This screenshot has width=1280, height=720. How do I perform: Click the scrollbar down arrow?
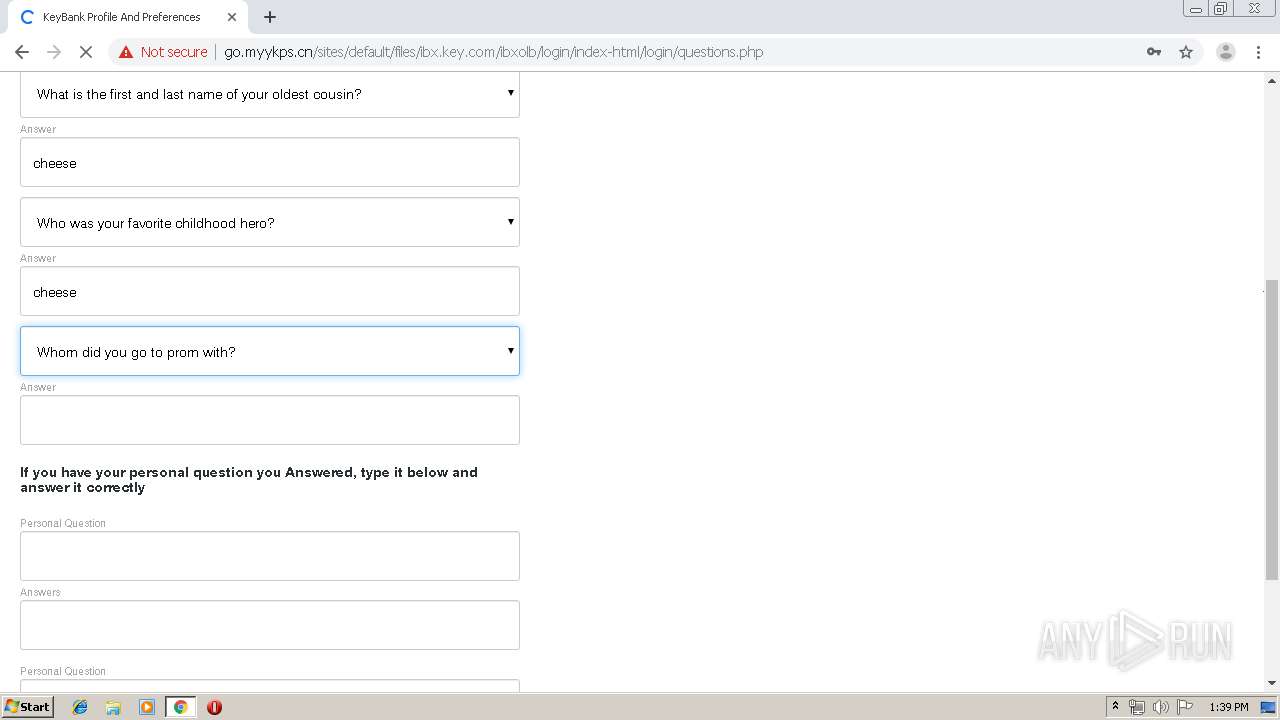pos(1272,683)
